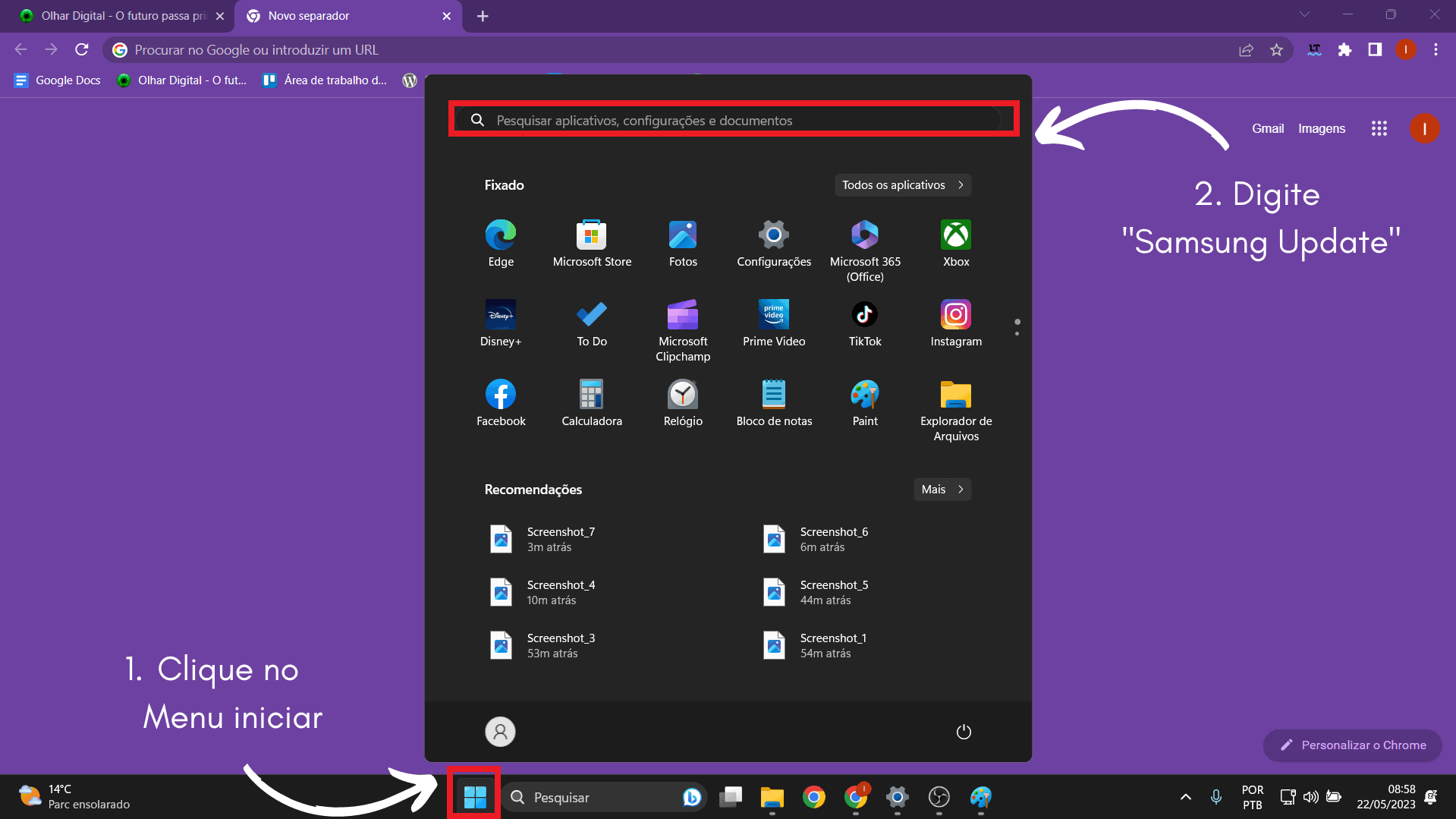This screenshot has height=819, width=1456.
Task: Open a new Chrome tab with plus
Action: click(x=483, y=16)
